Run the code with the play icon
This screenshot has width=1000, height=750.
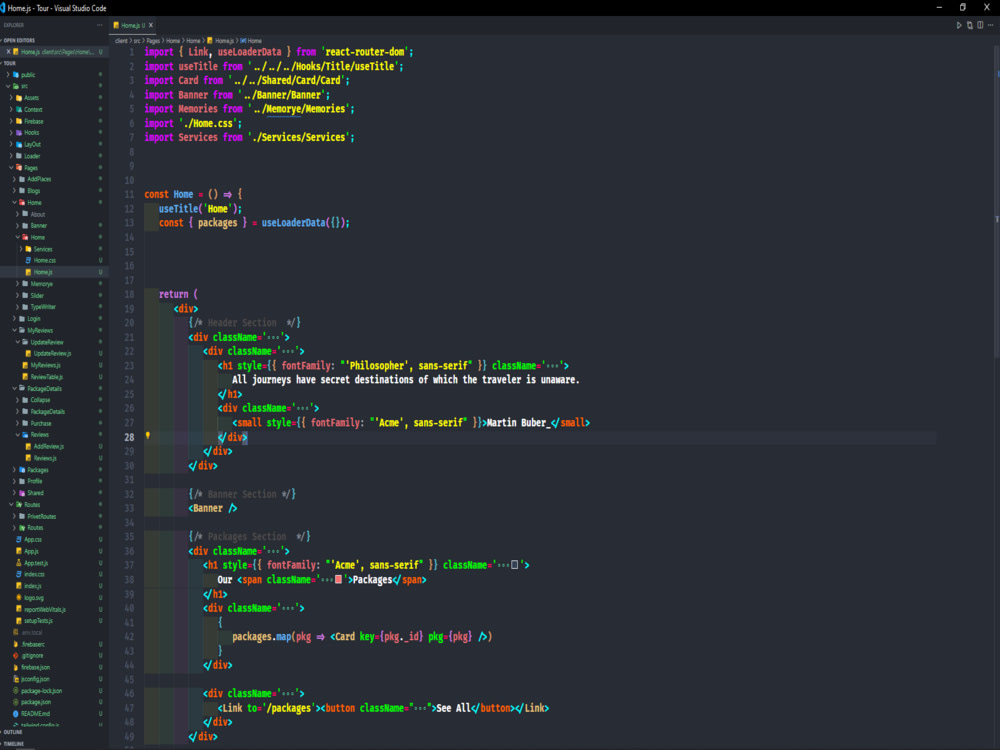coord(959,26)
